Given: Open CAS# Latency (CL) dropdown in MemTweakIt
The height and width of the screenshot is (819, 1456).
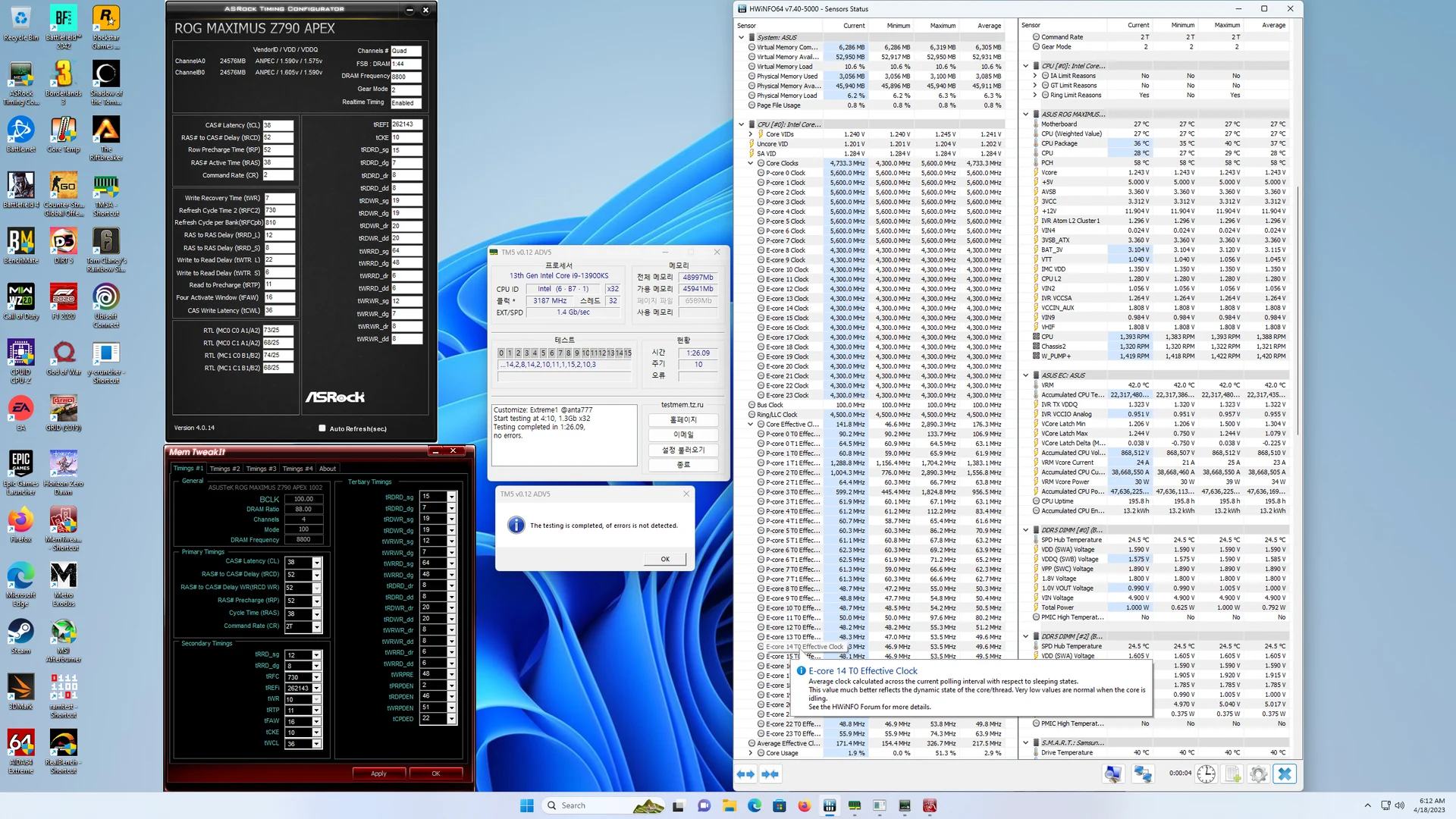Looking at the screenshot, I should pyautogui.click(x=316, y=563).
